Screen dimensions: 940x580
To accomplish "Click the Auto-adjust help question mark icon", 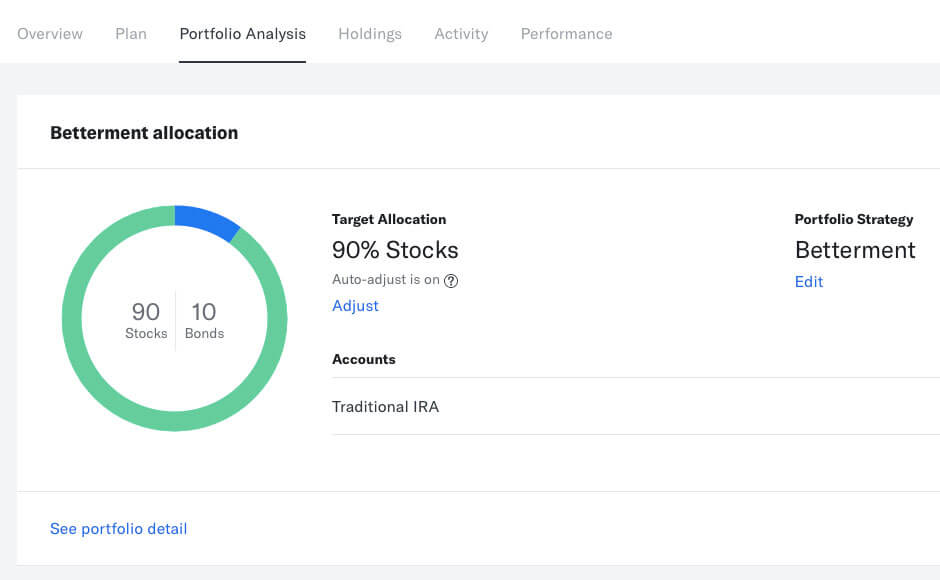I will pyautogui.click(x=451, y=281).
